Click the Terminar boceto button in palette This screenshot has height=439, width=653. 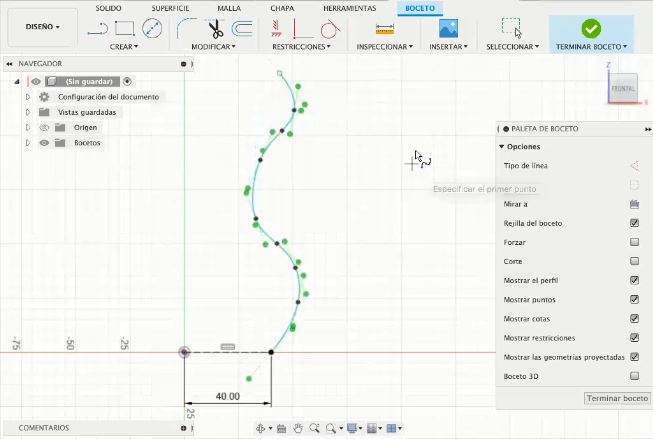(x=617, y=398)
